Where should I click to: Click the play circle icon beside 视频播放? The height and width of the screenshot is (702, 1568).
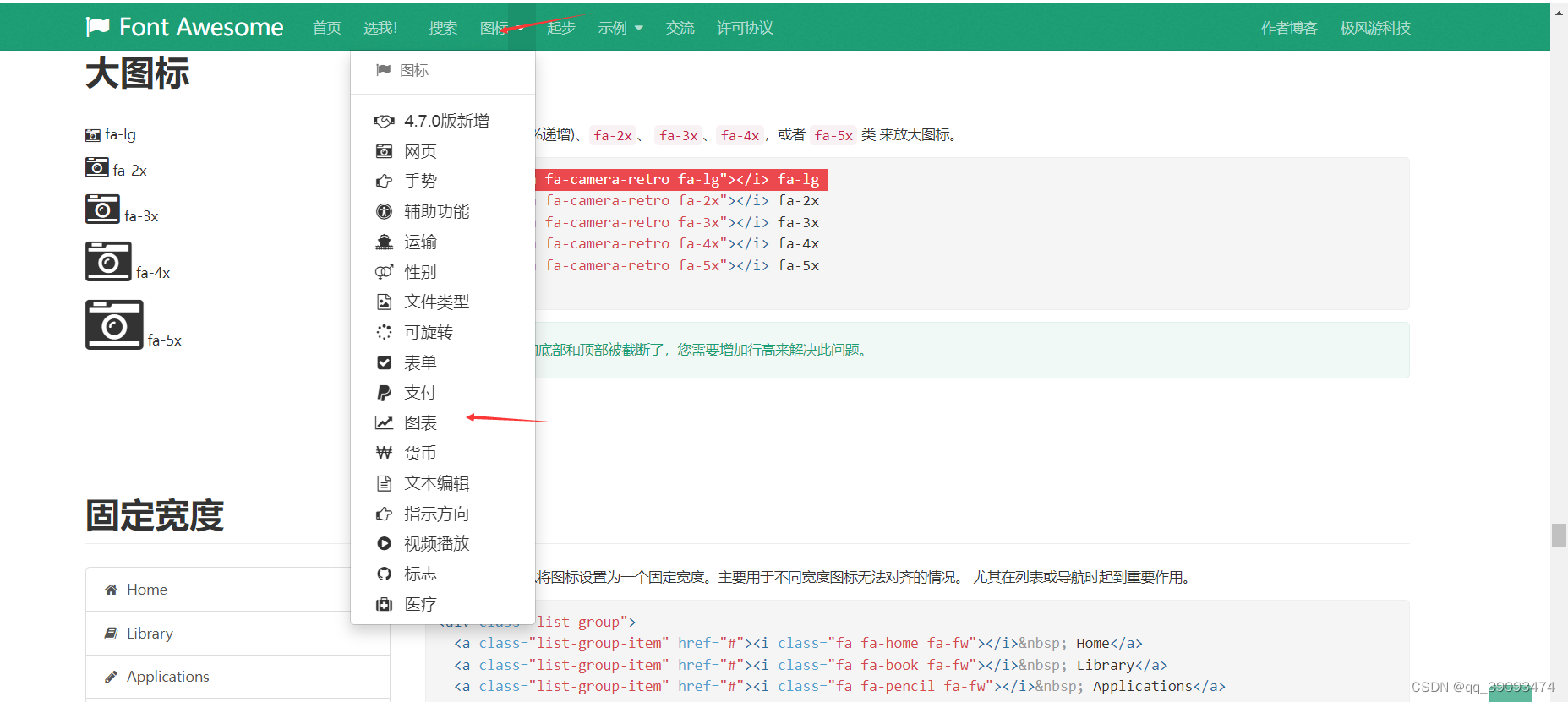click(384, 543)
